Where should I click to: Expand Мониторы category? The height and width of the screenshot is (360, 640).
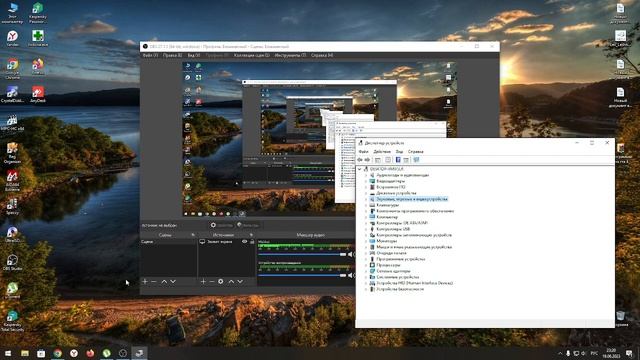coord(366,241)
